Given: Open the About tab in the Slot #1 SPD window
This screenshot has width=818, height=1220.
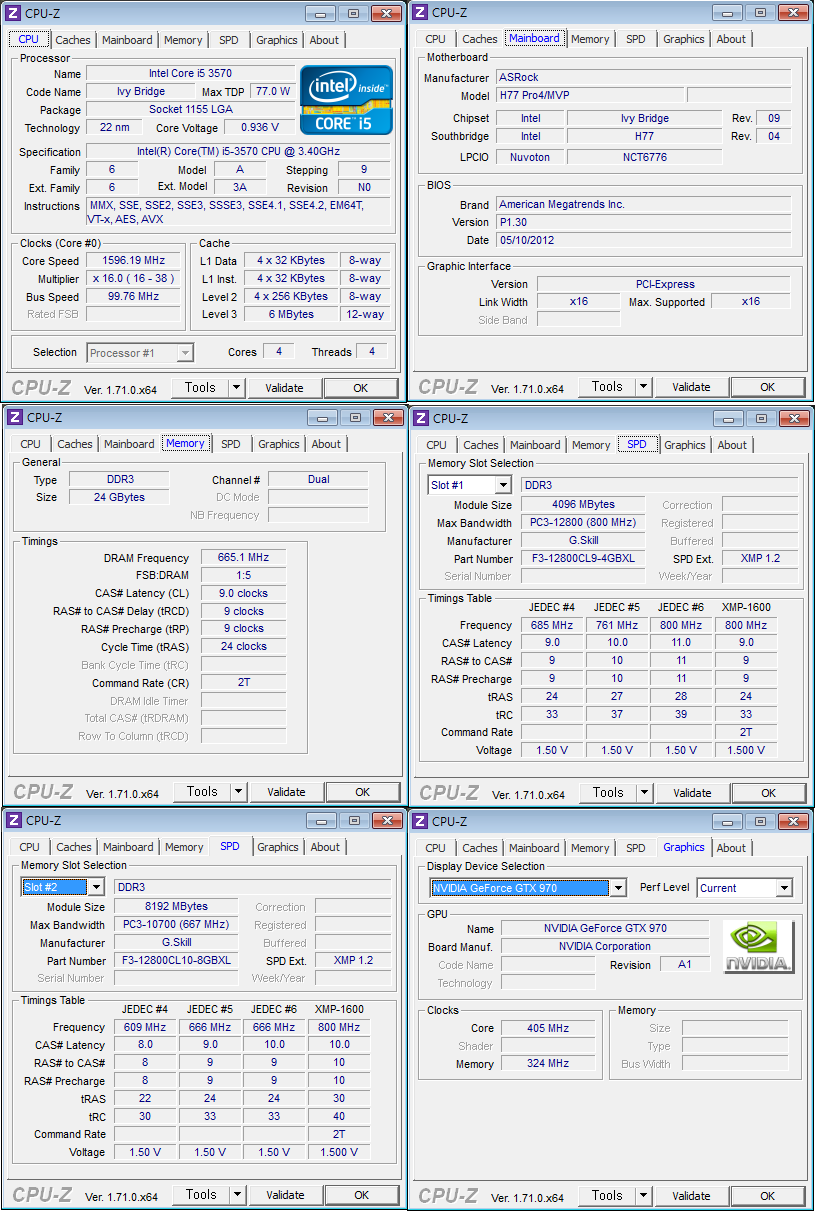Looking at the screenshot, I should [732, 445].
